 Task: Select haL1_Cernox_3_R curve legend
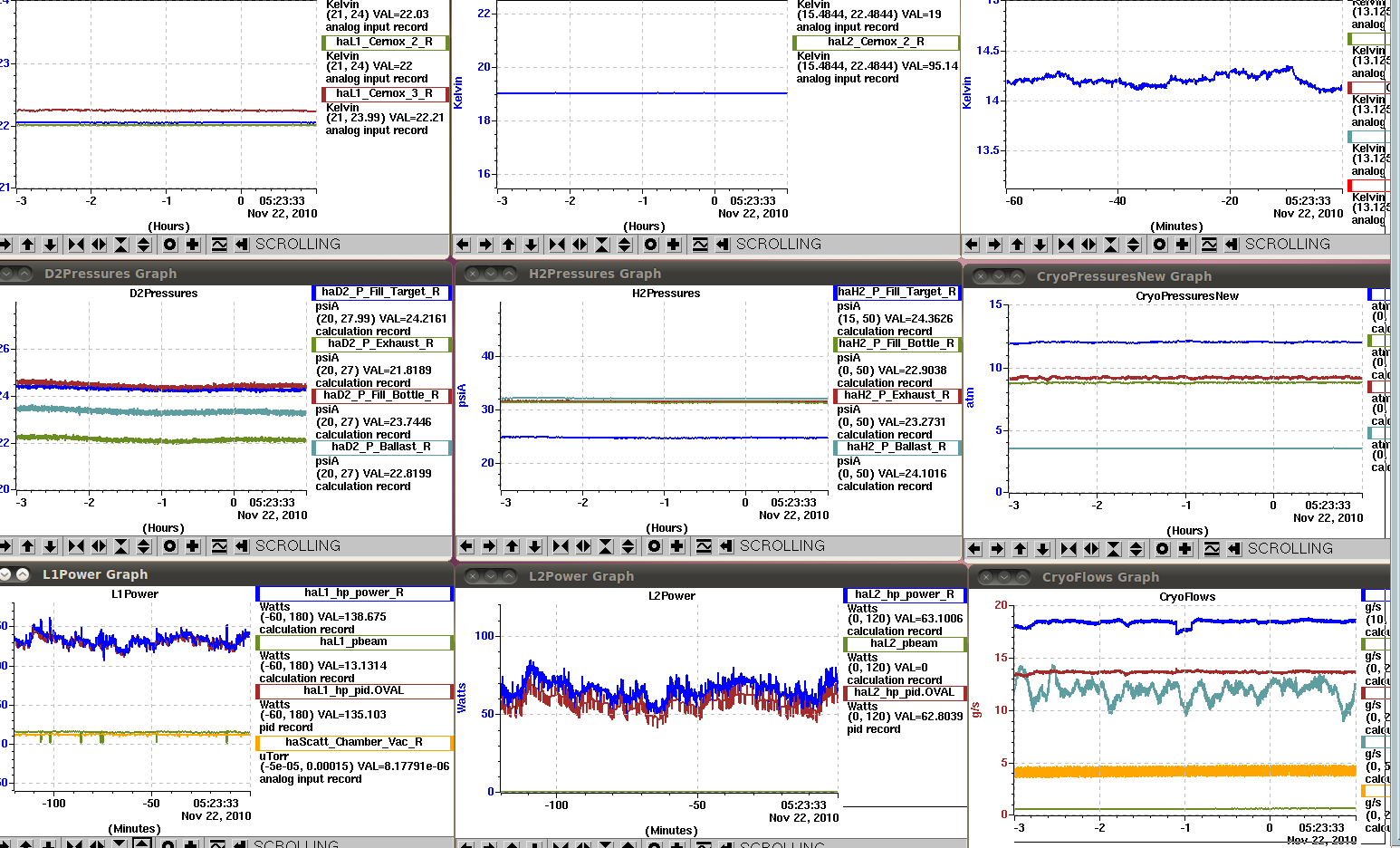tap(385, 93)
